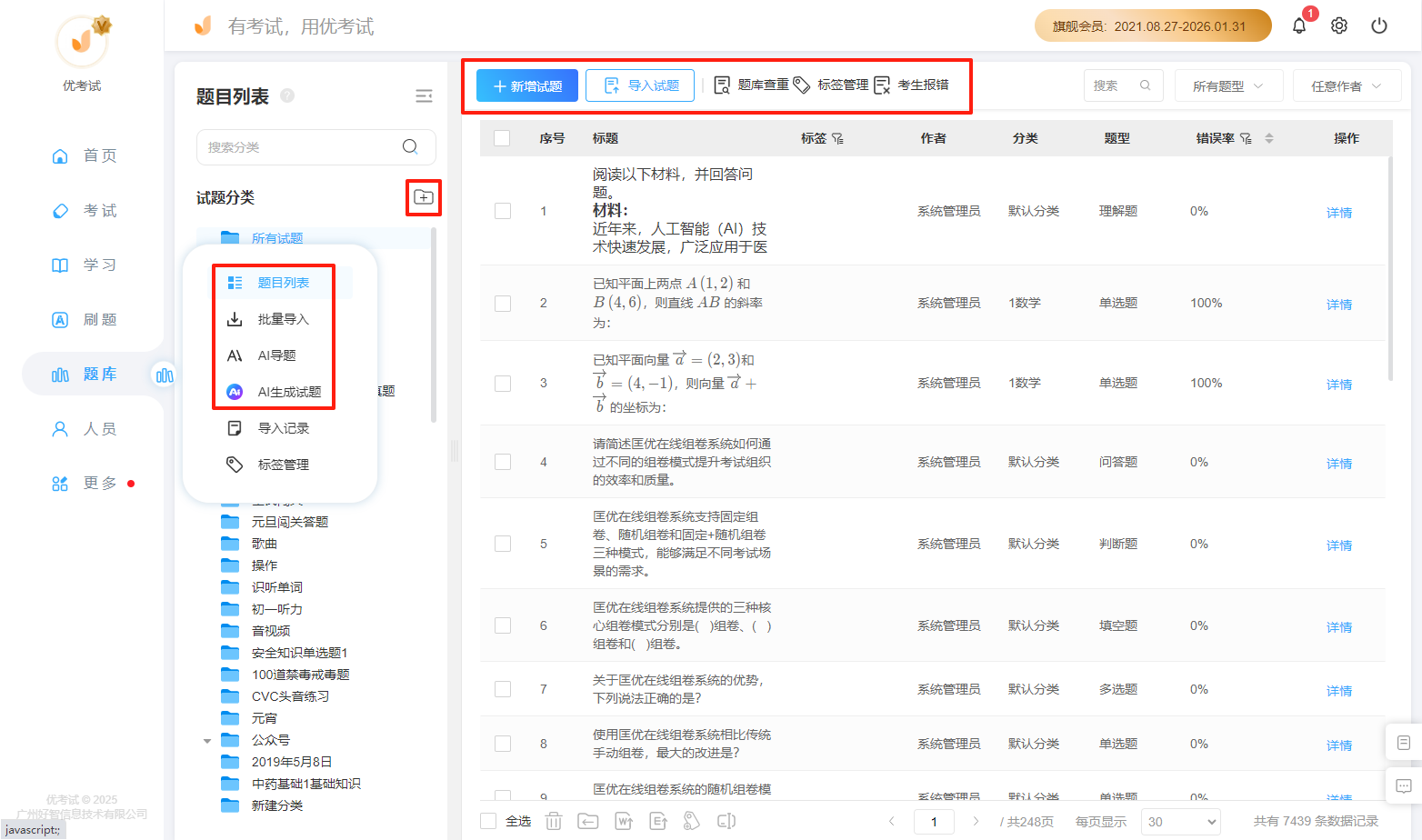
Task: Check the checkbox for question row 2
Action: coord(503,303)
